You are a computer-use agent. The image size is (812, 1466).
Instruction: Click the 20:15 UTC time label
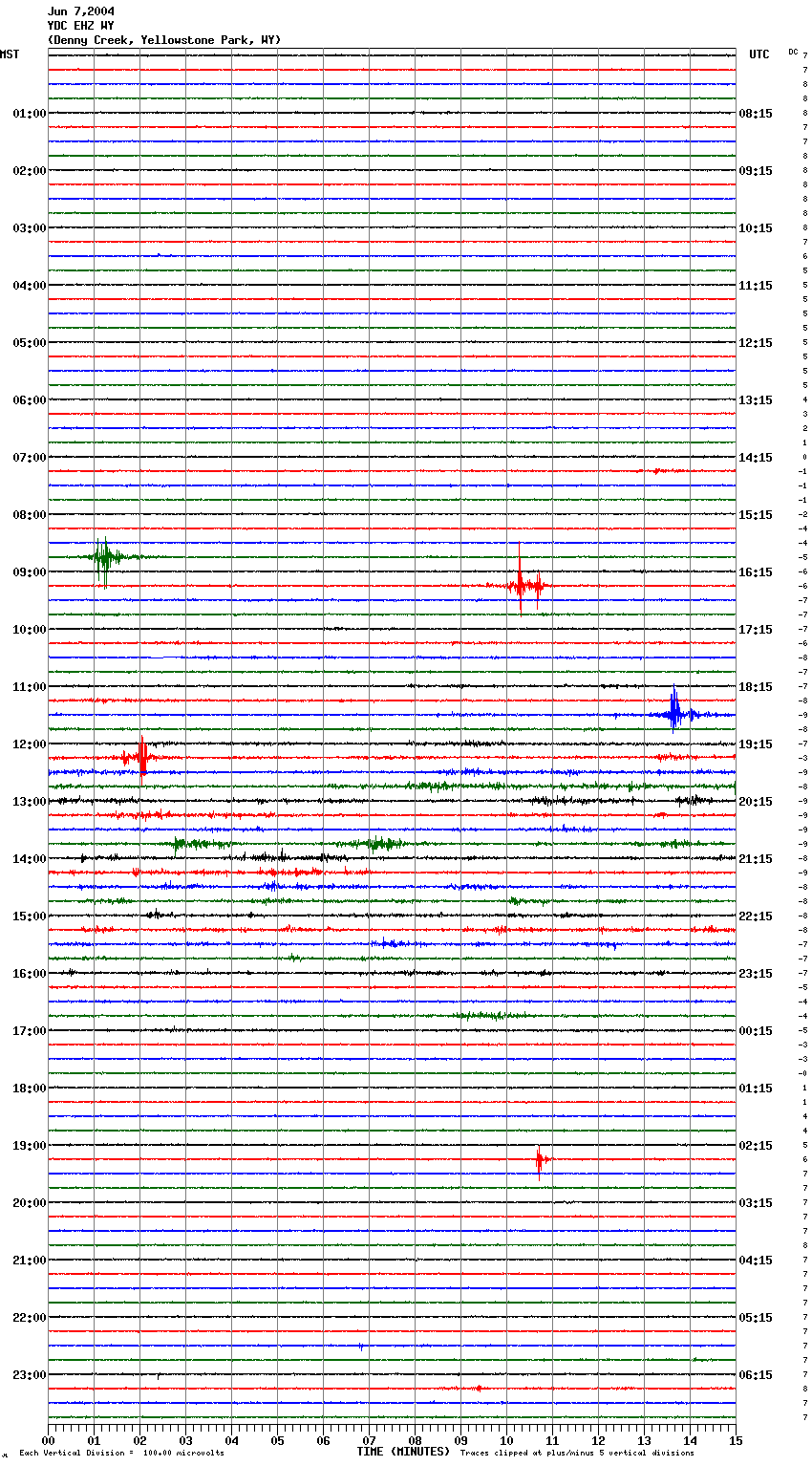click(x=756, y=802)
